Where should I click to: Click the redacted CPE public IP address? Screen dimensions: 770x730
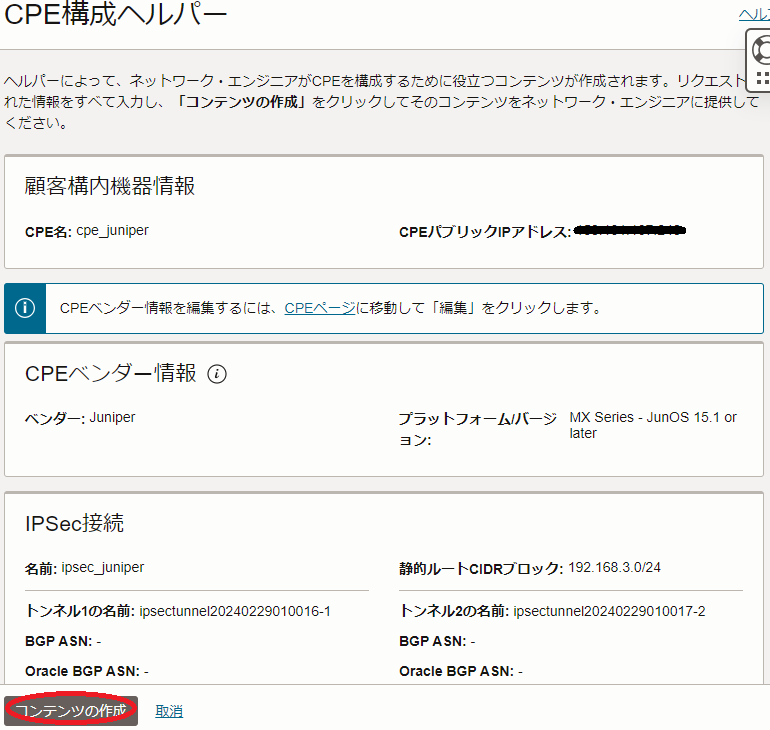click(x=631, y=231)
